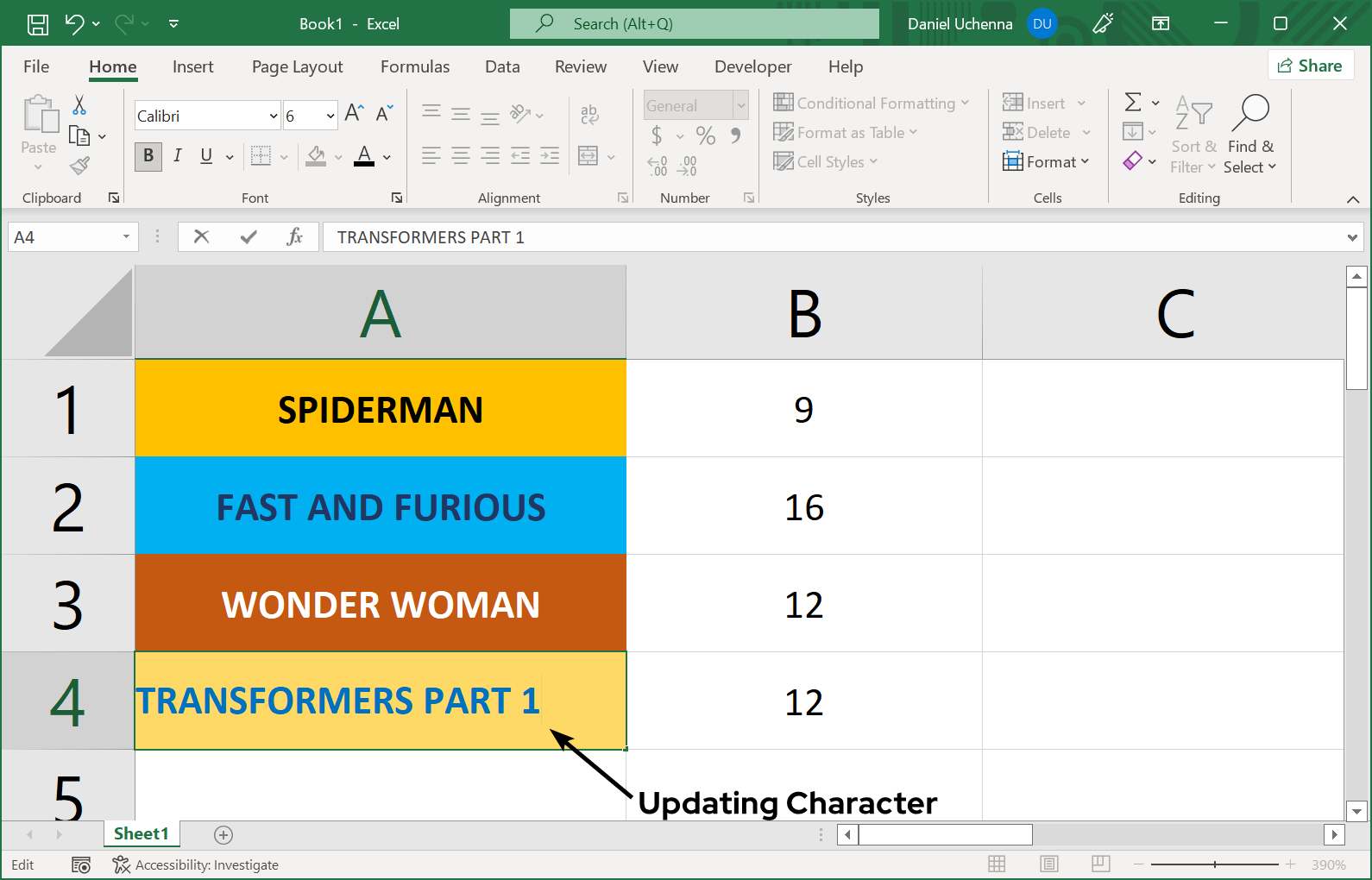Click the Macro recording icon in status bar
Image resolution: width=1372 pixels, height=880 pixels.
pos(81,865)
